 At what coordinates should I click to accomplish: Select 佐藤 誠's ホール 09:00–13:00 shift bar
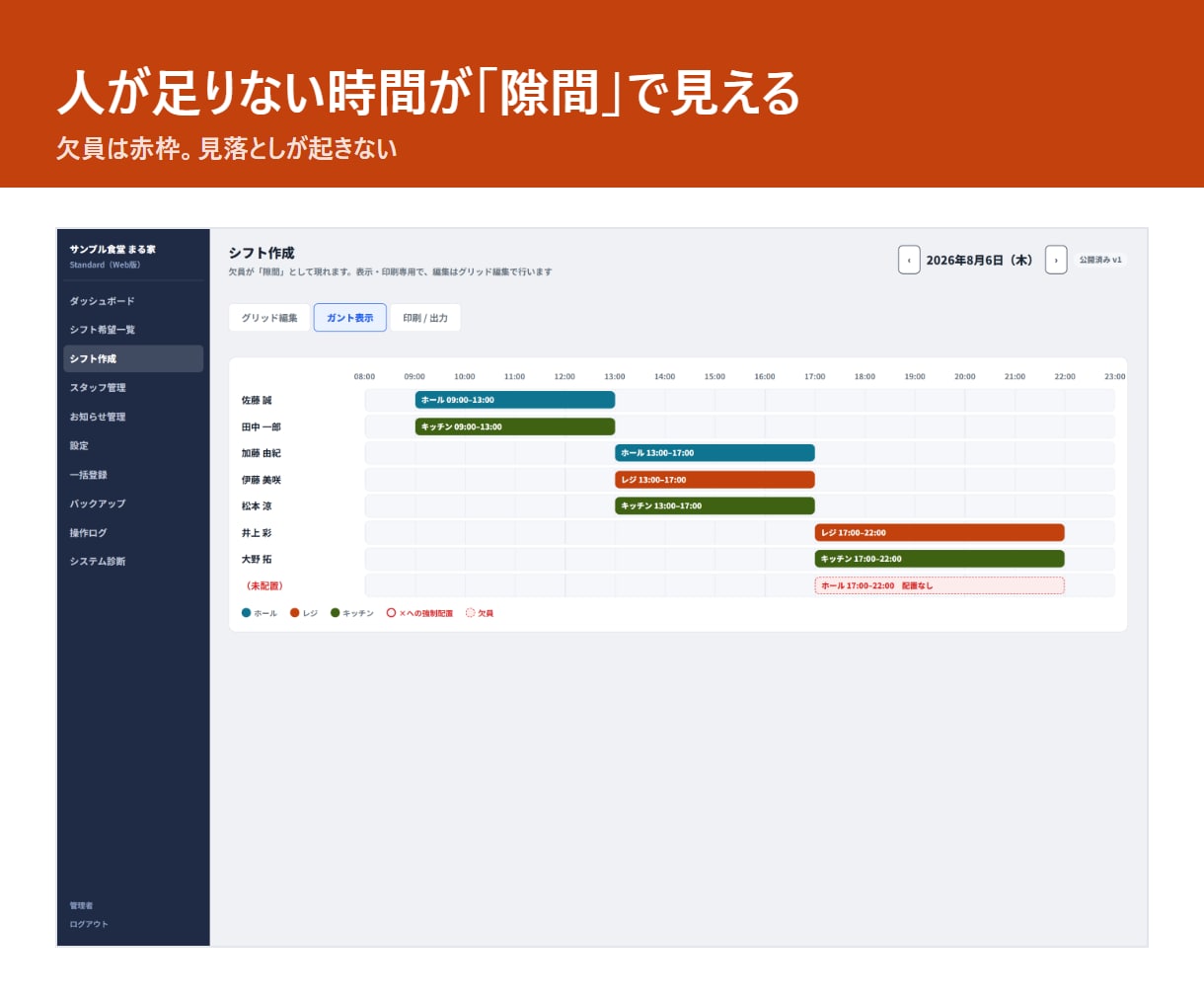pyautogui.click(x=515, y=400)
